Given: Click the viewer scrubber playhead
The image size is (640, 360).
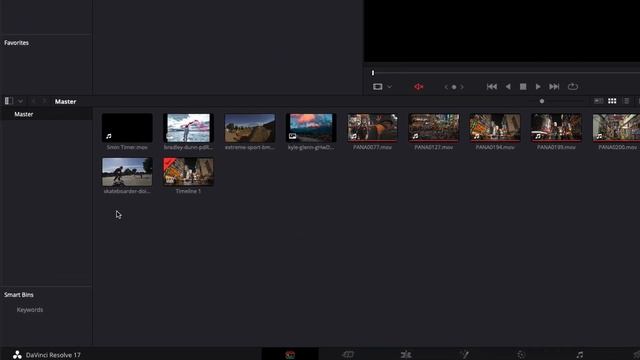Looking at the screenshot, I should tap(373, 73).
